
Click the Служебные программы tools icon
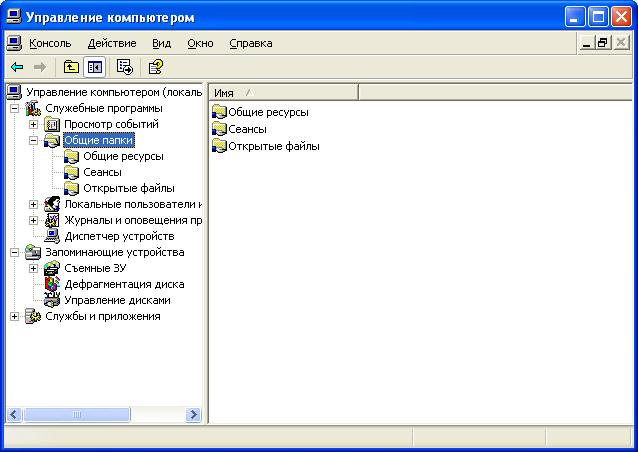(33, 108)
